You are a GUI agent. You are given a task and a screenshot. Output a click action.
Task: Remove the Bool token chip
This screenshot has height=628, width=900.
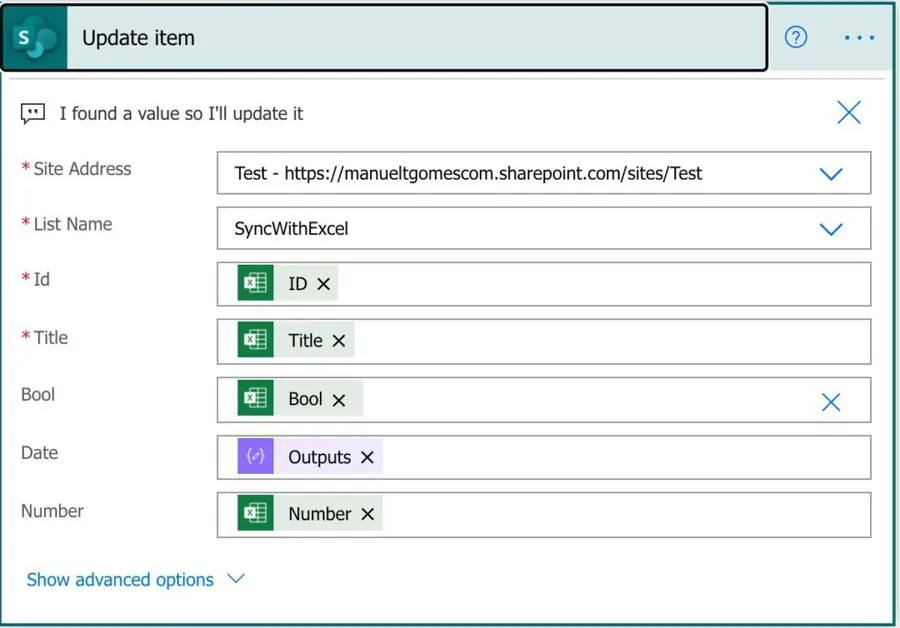pos(339,399)
